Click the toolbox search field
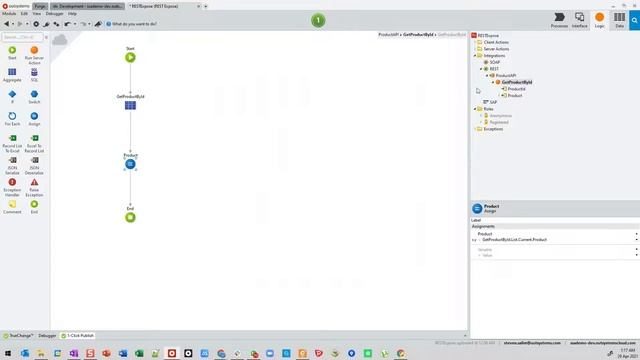 [22, 37]
